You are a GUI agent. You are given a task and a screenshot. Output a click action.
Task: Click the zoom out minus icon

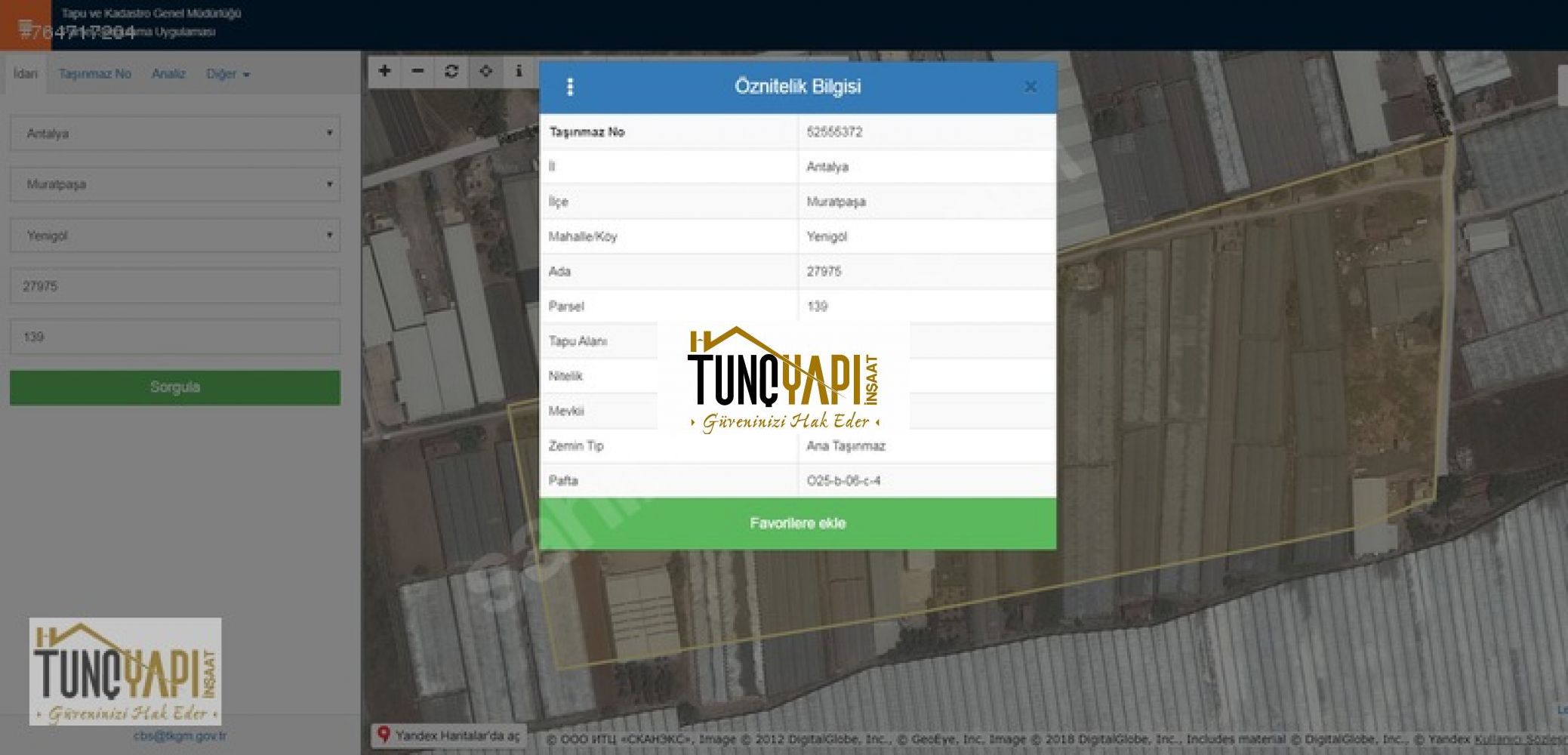[417, 71]
